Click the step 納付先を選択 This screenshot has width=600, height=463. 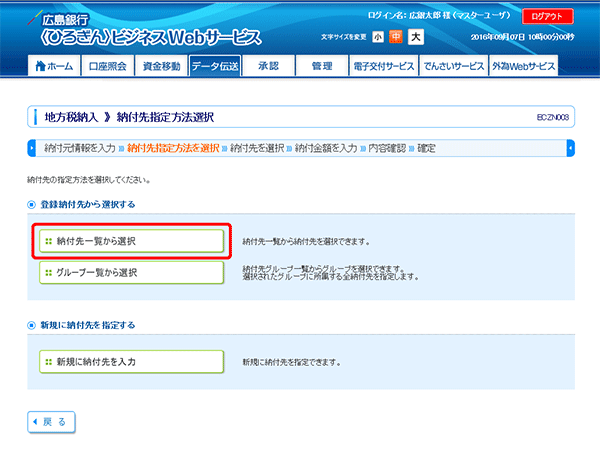click(257, 148)
